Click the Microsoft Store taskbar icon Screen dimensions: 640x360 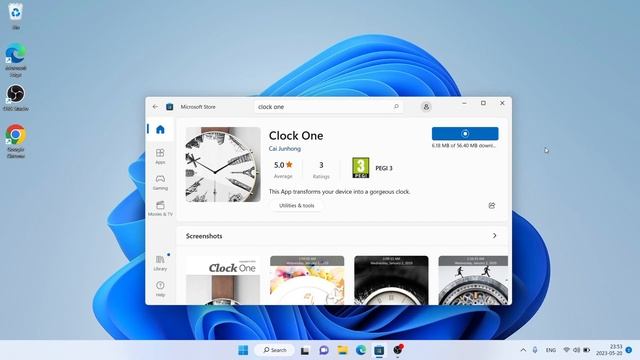379,350
